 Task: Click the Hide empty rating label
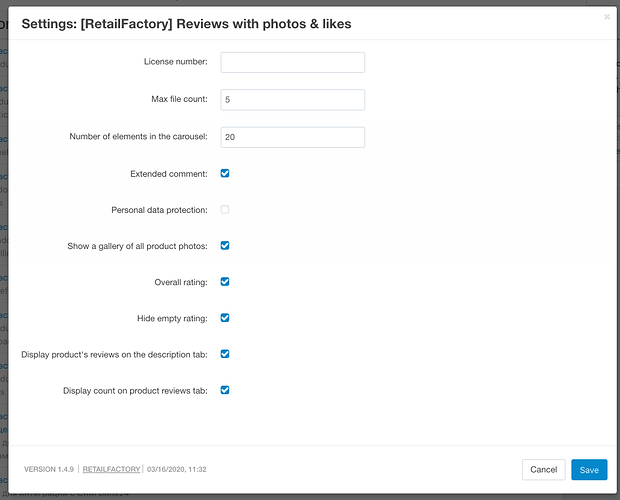coord(172,319)
